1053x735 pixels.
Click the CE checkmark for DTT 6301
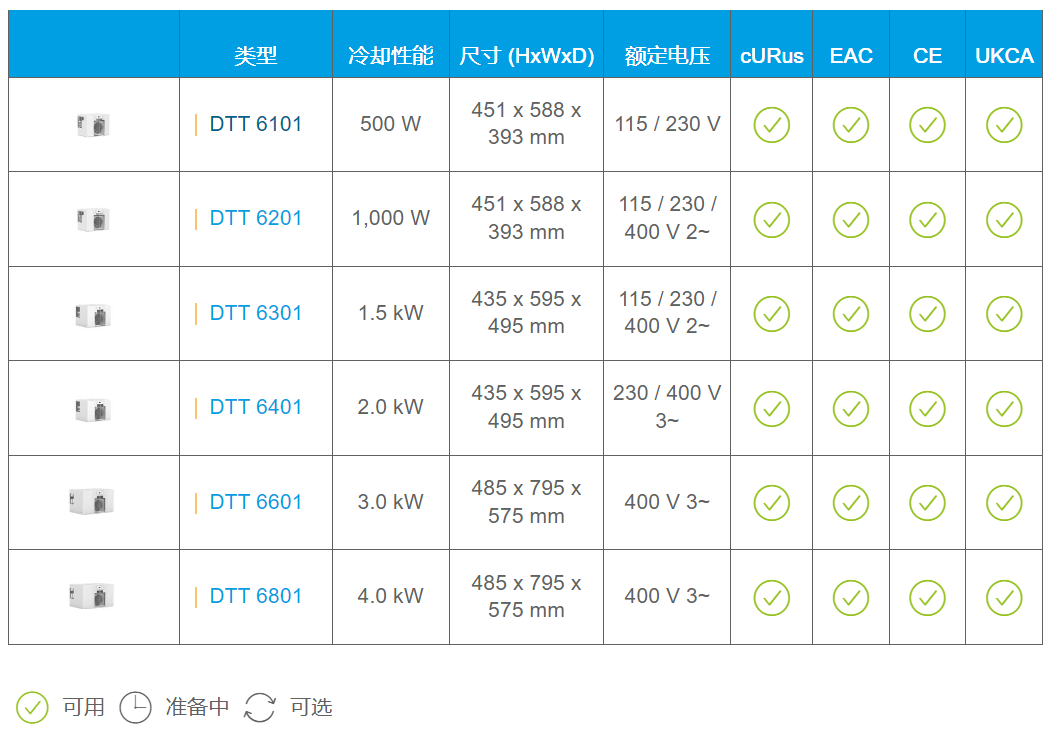click(x=927, y=314)
